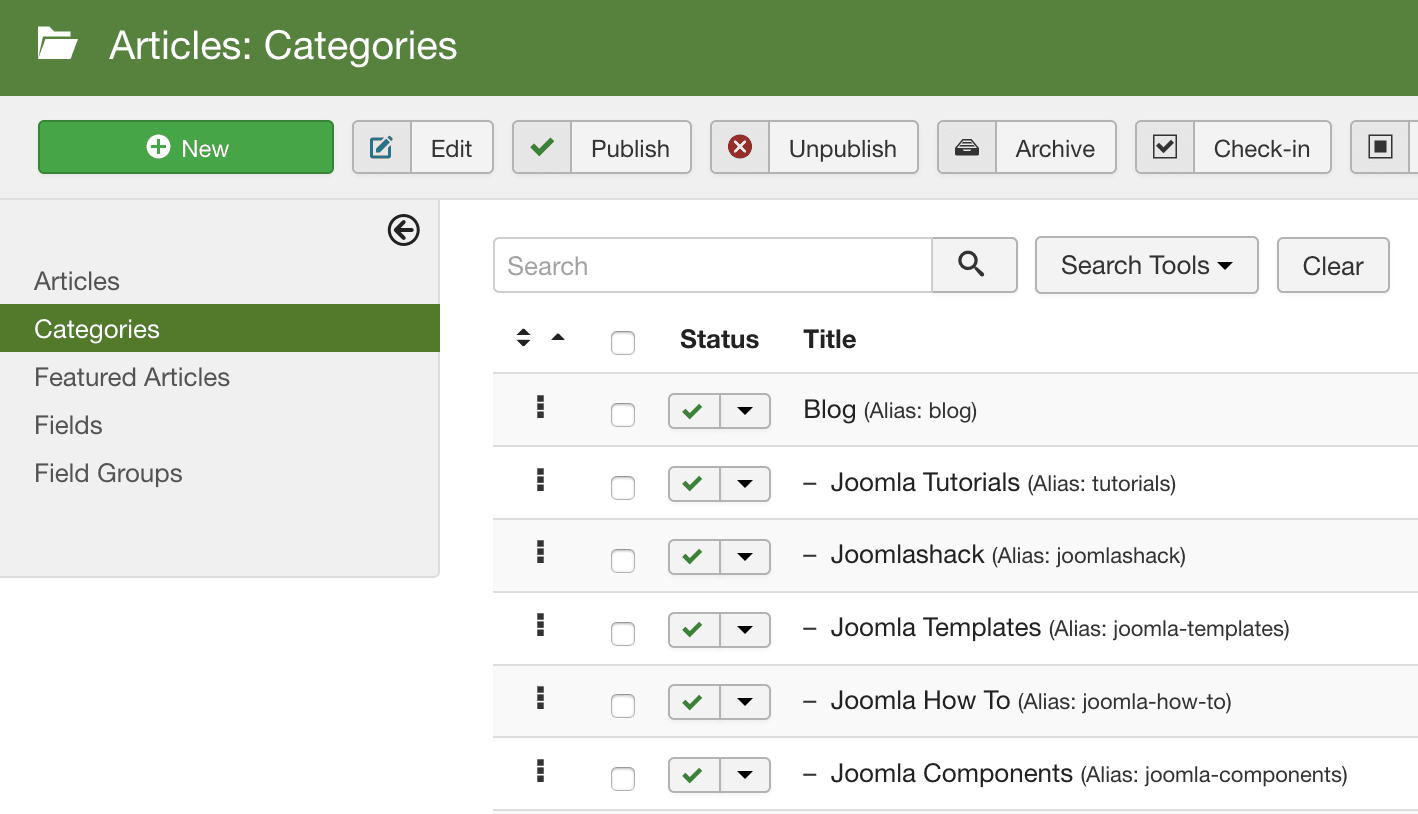
Task: Click the Archive toolbar label
Action: pyautogui.click(x=1055, y=148)
